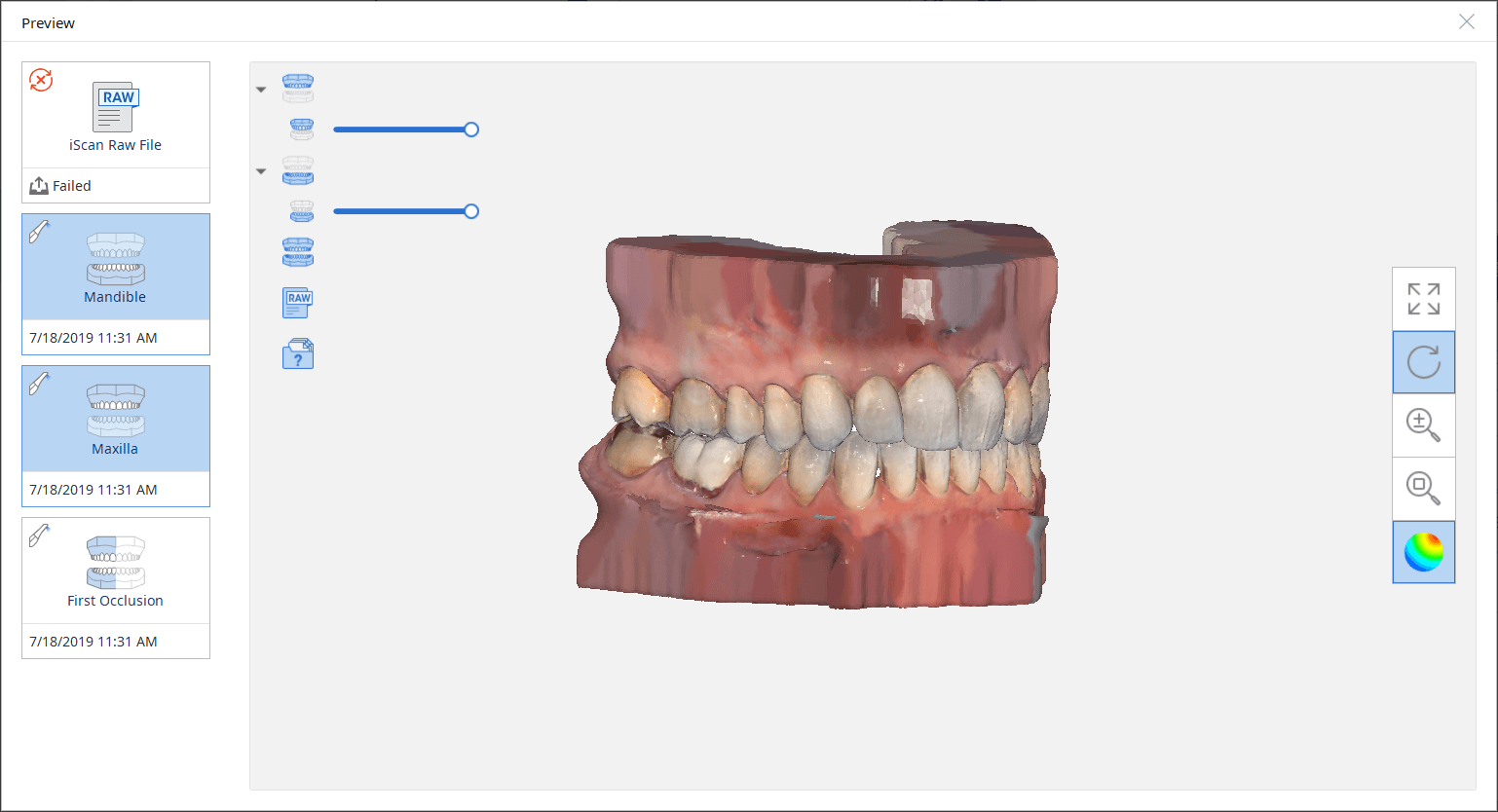Collapse the mandible group arrow

(x=261, y=171)
